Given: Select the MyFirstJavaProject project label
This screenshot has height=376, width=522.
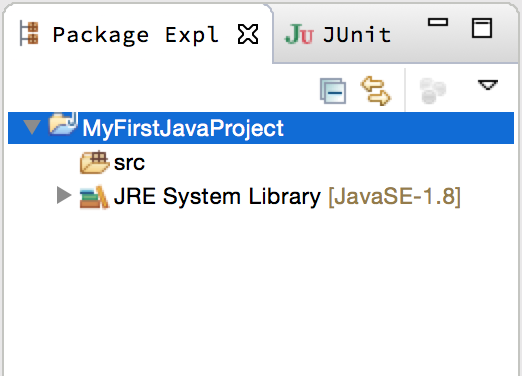Looking at the screenshot, I should (x=183, y=128).
